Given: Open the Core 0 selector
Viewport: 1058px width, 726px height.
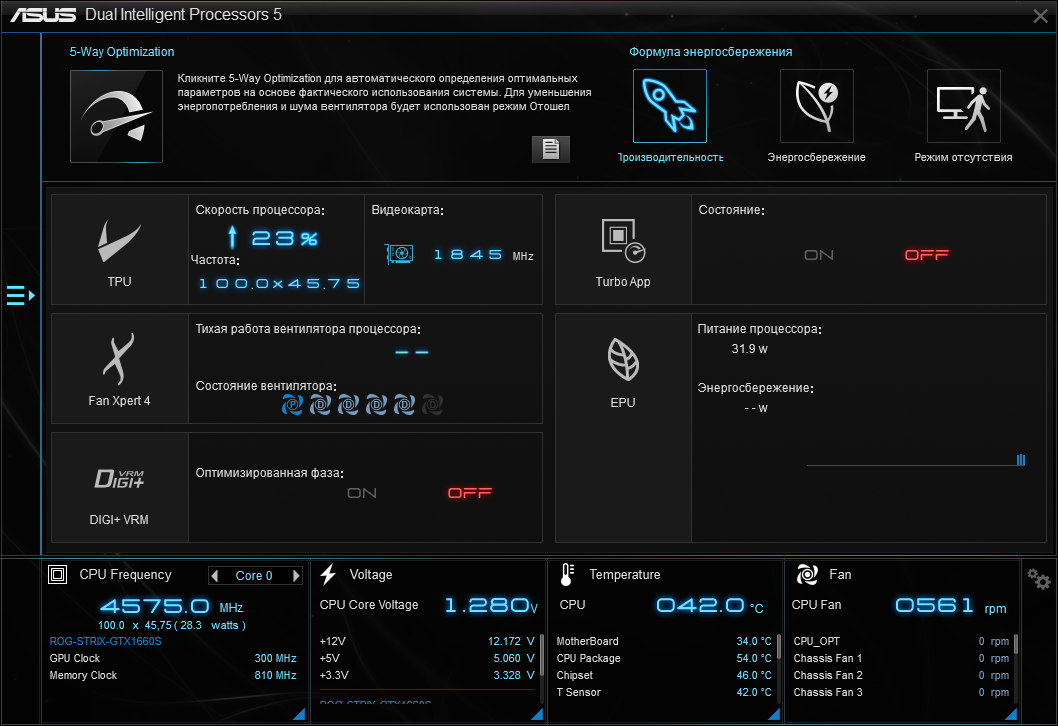Looking at the screenshot, I should click(x=254, y=576).
